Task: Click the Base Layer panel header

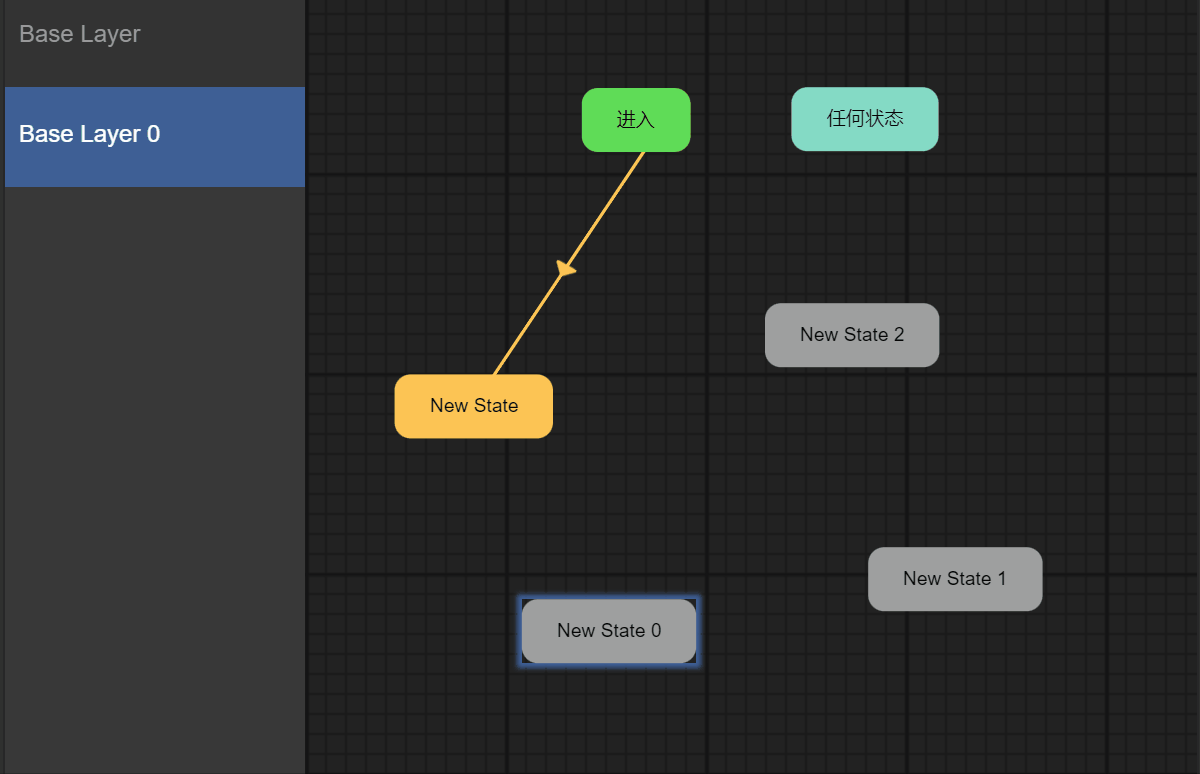Action: coord(155,35)
